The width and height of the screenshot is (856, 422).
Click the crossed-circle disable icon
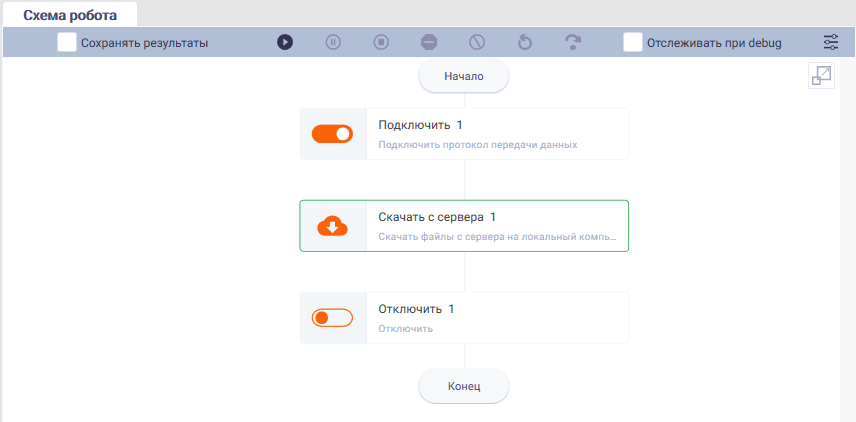coord(477,42)
